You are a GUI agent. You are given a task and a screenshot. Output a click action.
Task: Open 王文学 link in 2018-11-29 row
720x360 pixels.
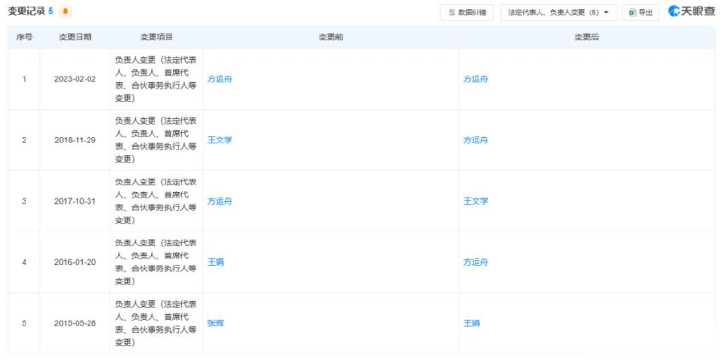[219, 140]
